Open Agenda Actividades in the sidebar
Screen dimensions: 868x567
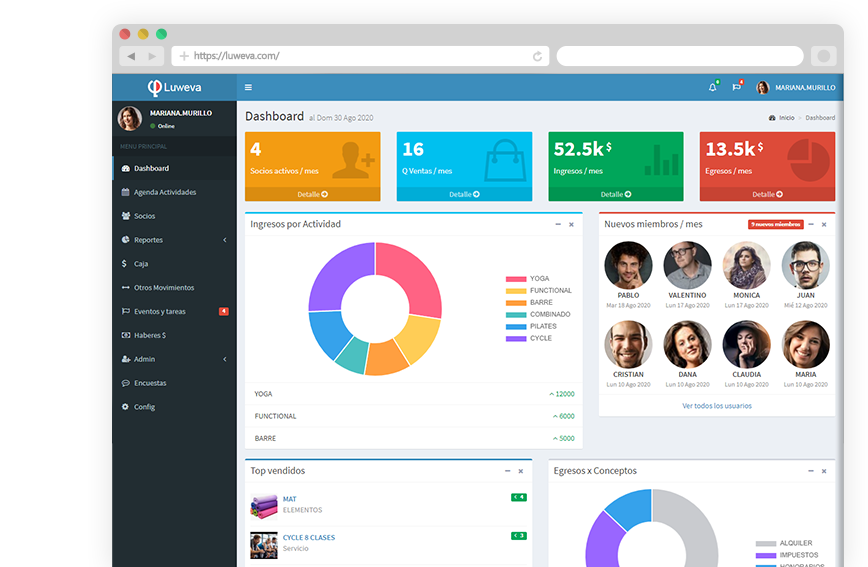pos(174,192)
